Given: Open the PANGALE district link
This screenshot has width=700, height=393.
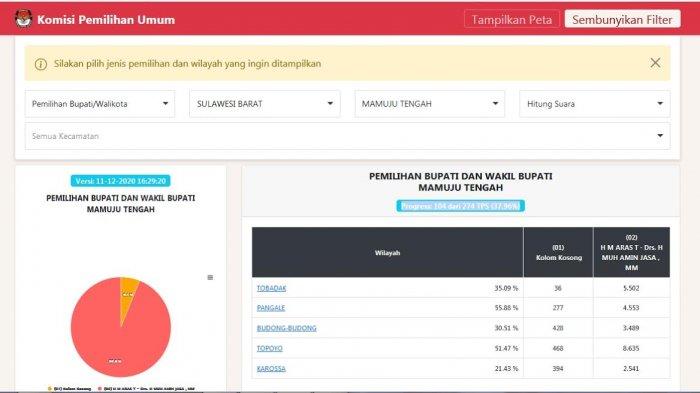Looking at the screenshot, I should click(271, 308).
